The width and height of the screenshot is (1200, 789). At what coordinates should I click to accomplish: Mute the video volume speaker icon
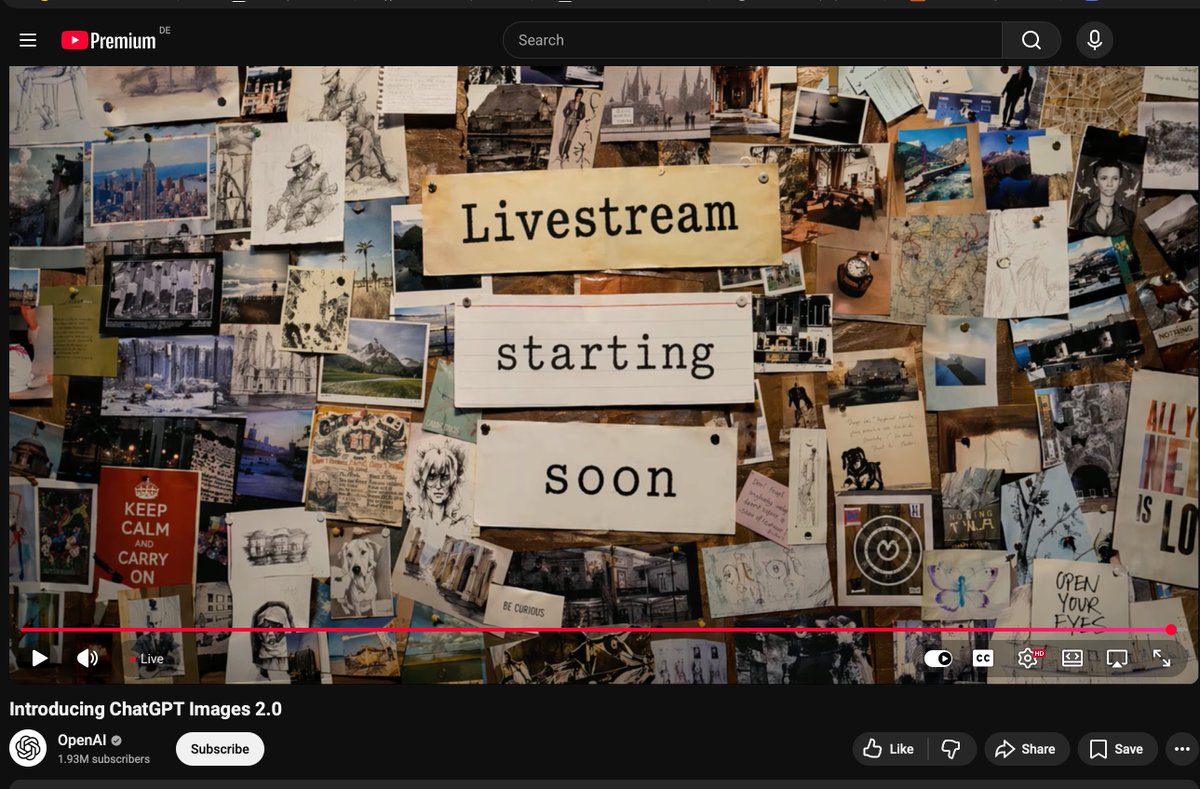pyautogui.click(x=88, y=658)
